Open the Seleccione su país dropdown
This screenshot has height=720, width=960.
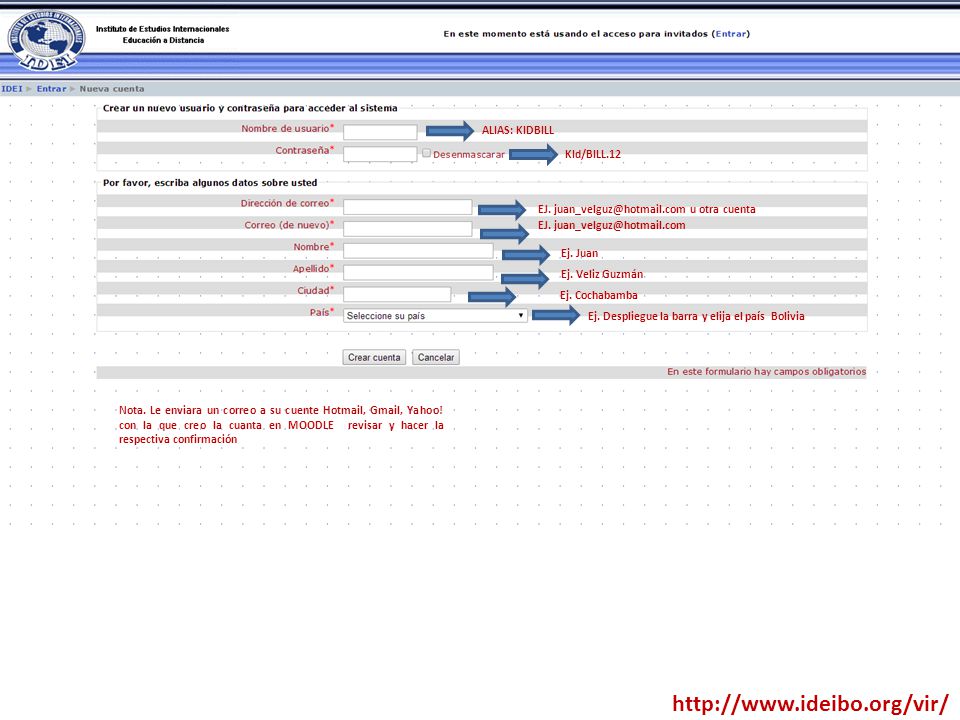click(x=435, y=315)
